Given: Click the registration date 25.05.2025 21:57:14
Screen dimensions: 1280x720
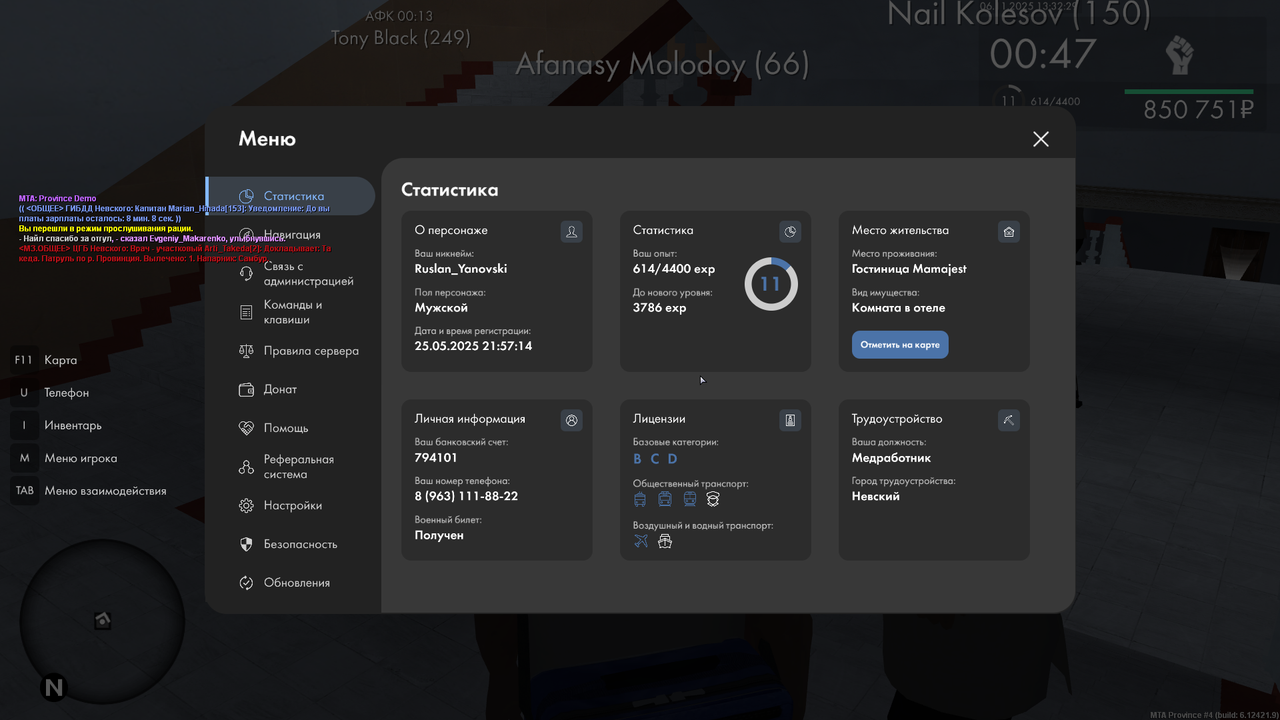Looking at the screenshot, I should [x=473, y=346].
